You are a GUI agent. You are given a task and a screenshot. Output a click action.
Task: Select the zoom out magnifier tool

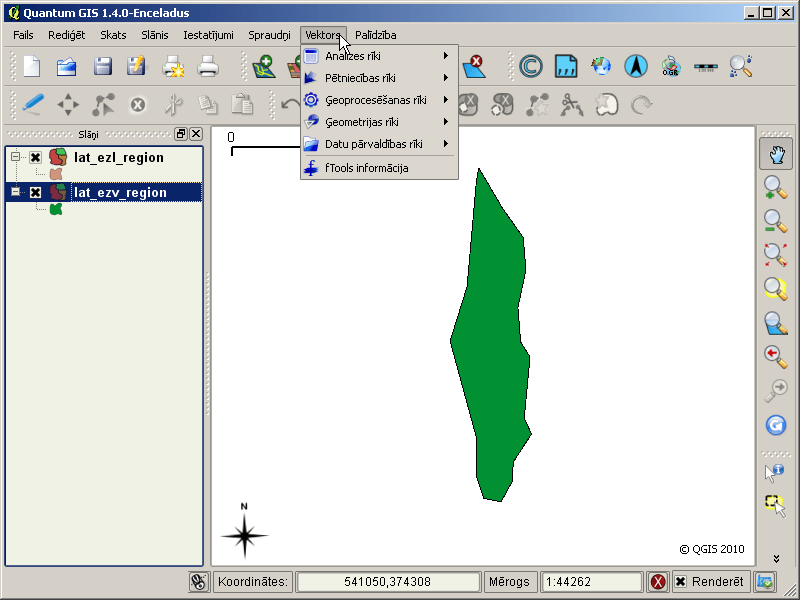(776, 221)
